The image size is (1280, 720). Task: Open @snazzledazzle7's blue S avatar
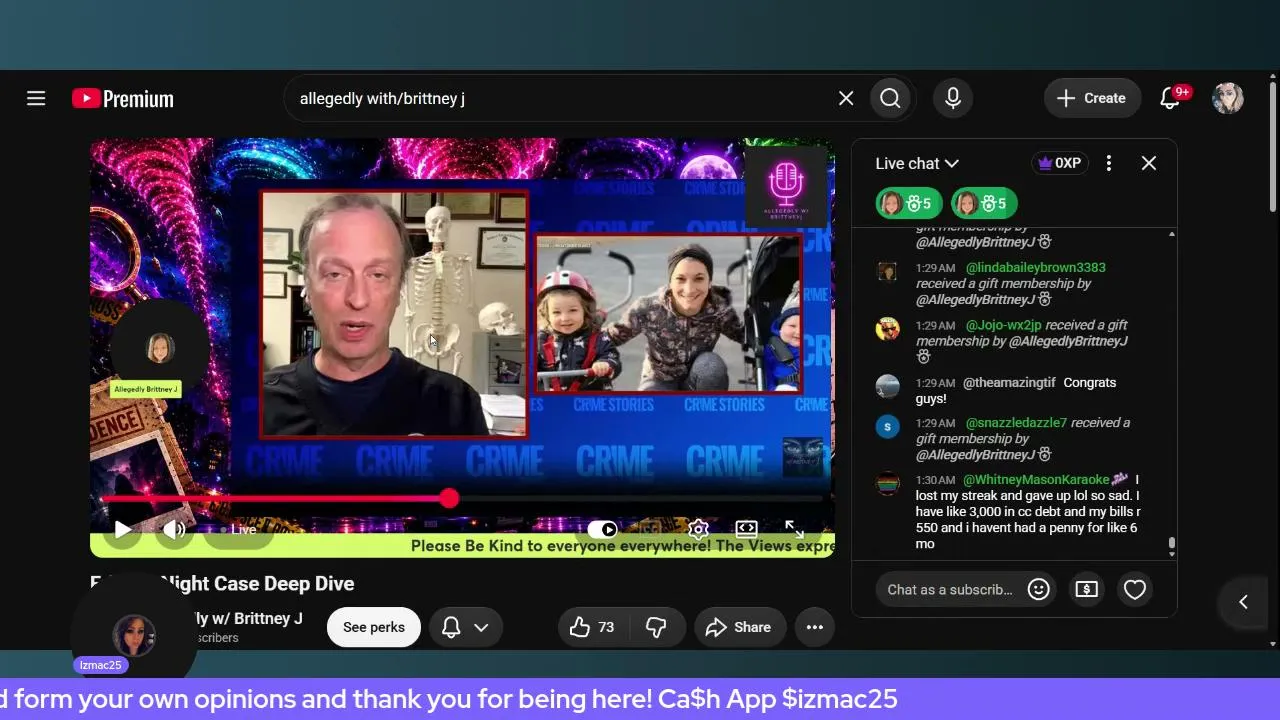point(888,427)
